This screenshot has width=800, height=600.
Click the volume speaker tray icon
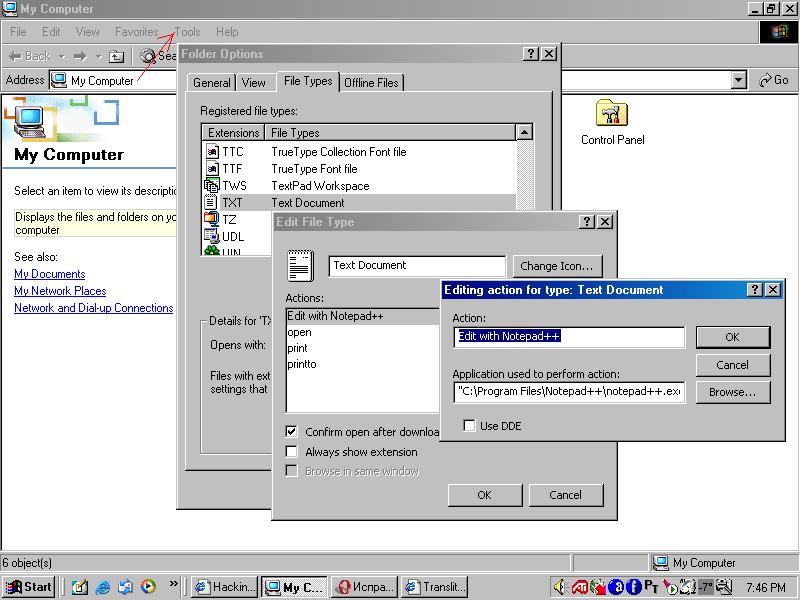tap(560, 587)
